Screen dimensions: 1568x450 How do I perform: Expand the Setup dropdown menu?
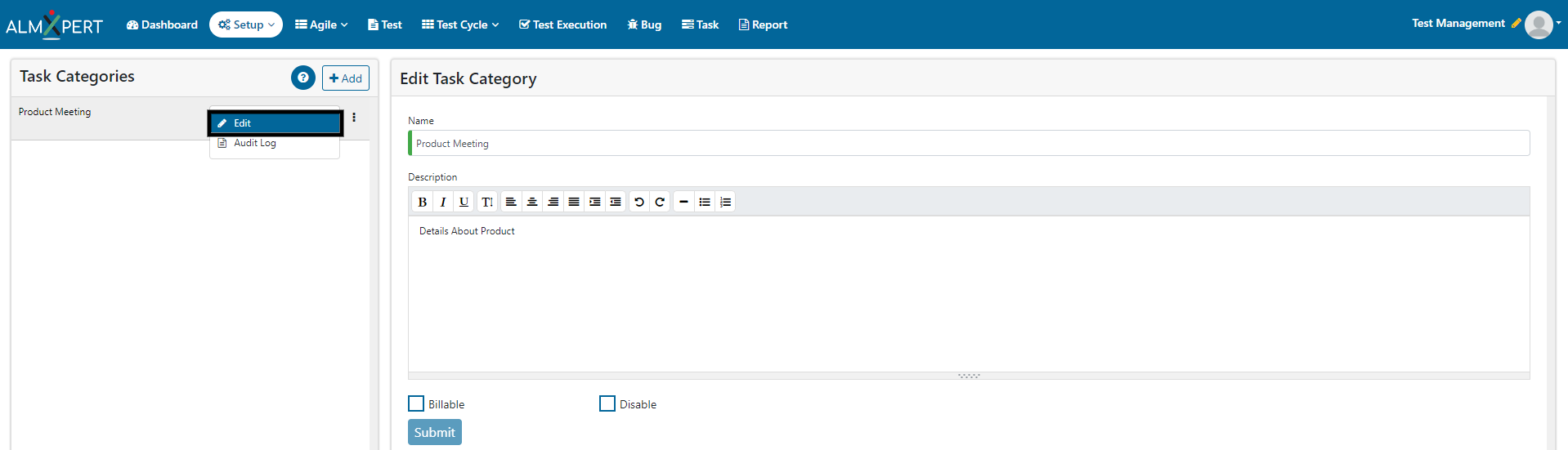(246, 25)
